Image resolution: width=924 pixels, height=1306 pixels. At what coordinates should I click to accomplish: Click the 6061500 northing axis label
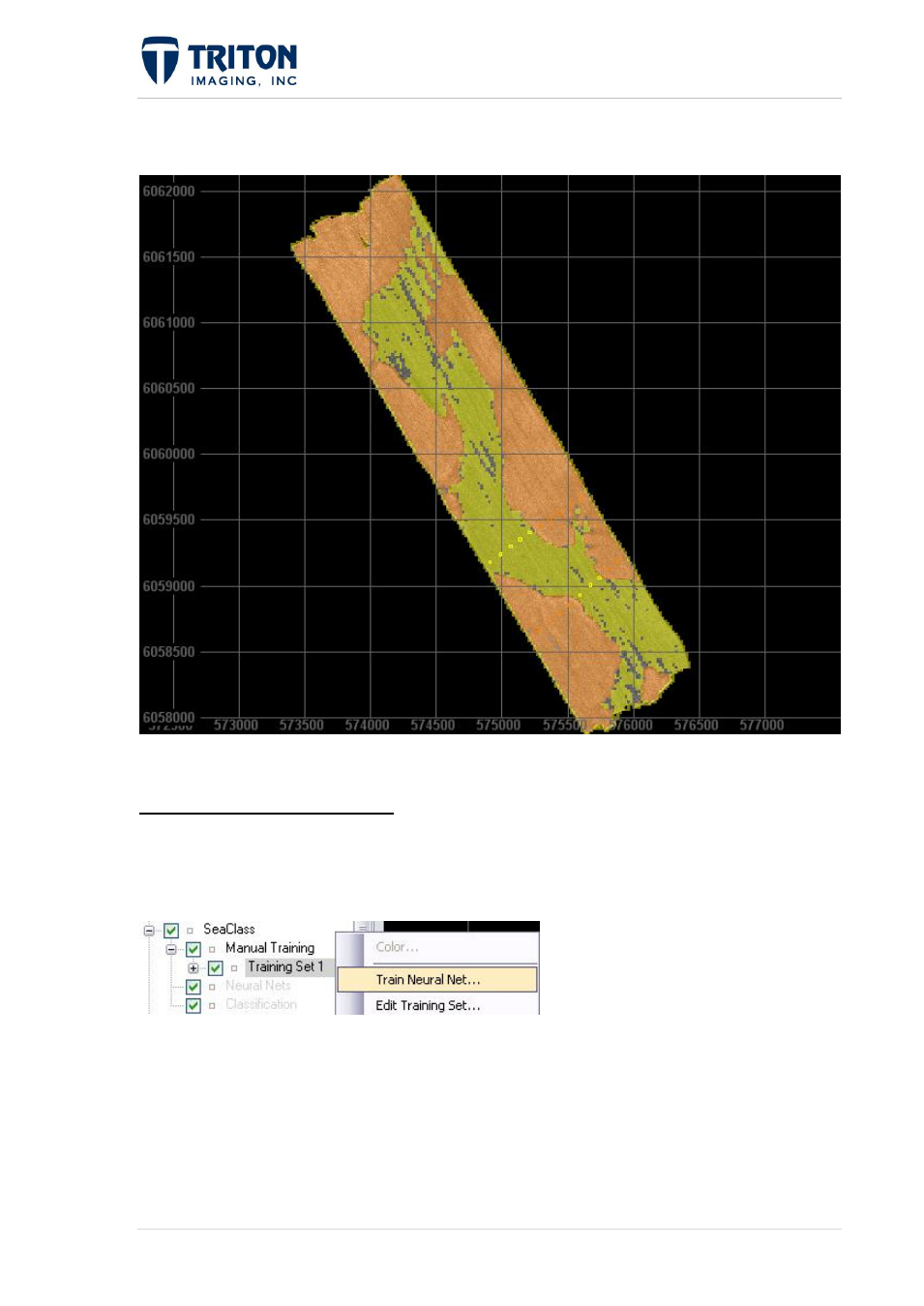pos(168,257)
